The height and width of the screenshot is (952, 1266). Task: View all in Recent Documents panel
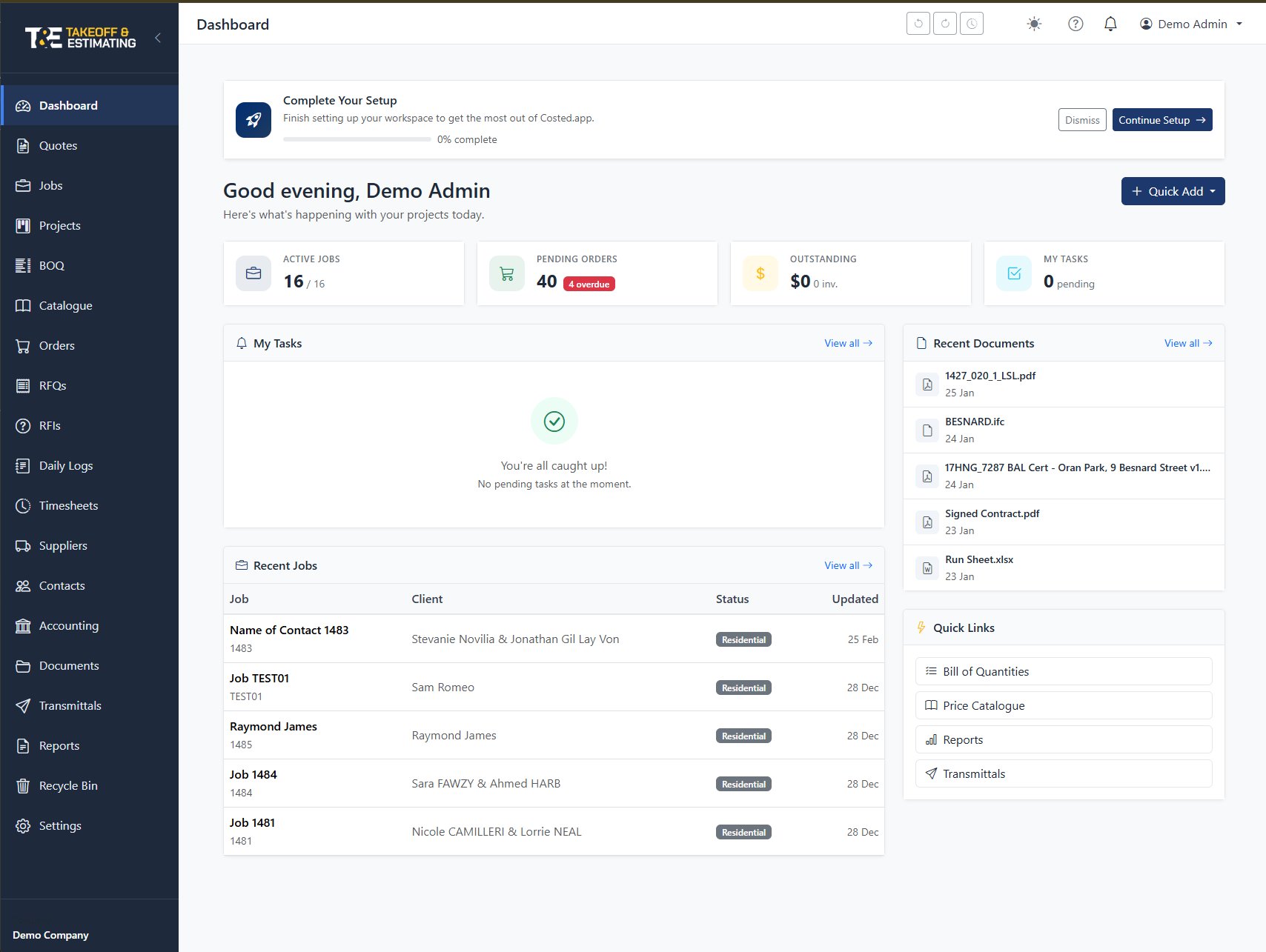pos(1188,343)
